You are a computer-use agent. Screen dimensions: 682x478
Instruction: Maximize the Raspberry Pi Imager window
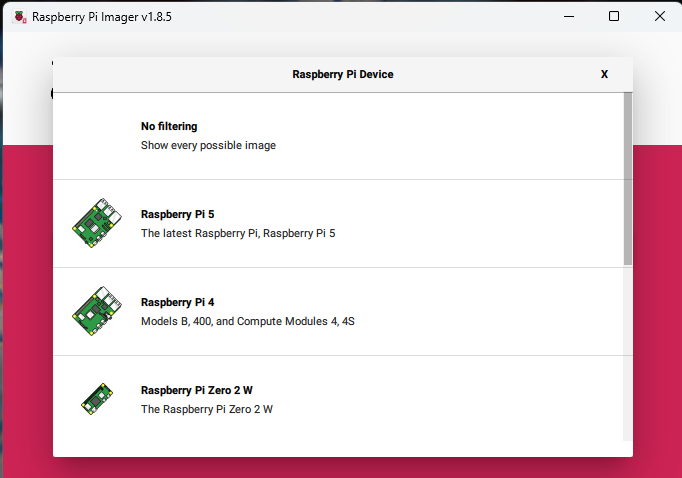point(614,17)
